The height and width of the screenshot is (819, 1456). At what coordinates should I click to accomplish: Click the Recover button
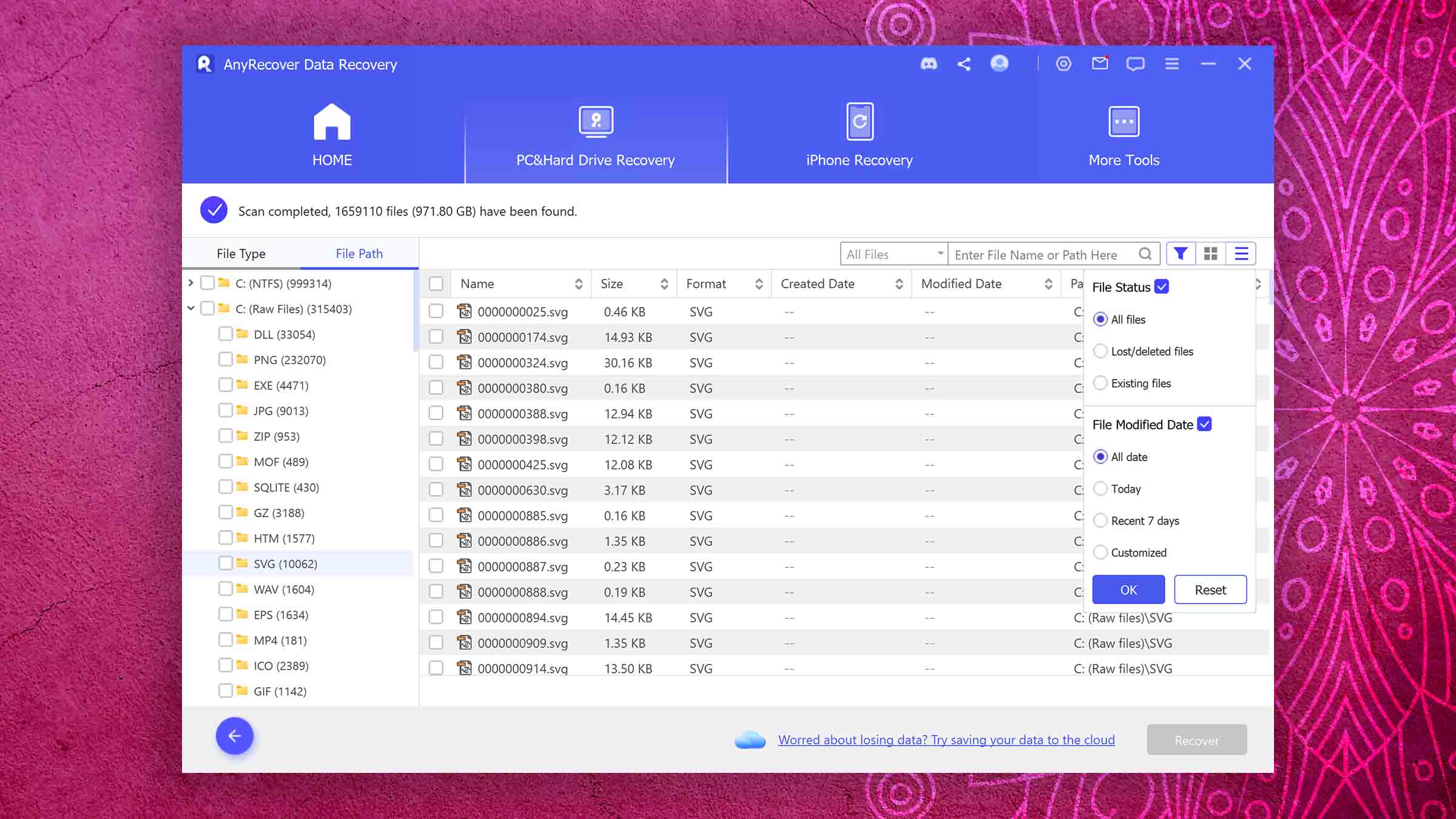[x=1196, y=740]
